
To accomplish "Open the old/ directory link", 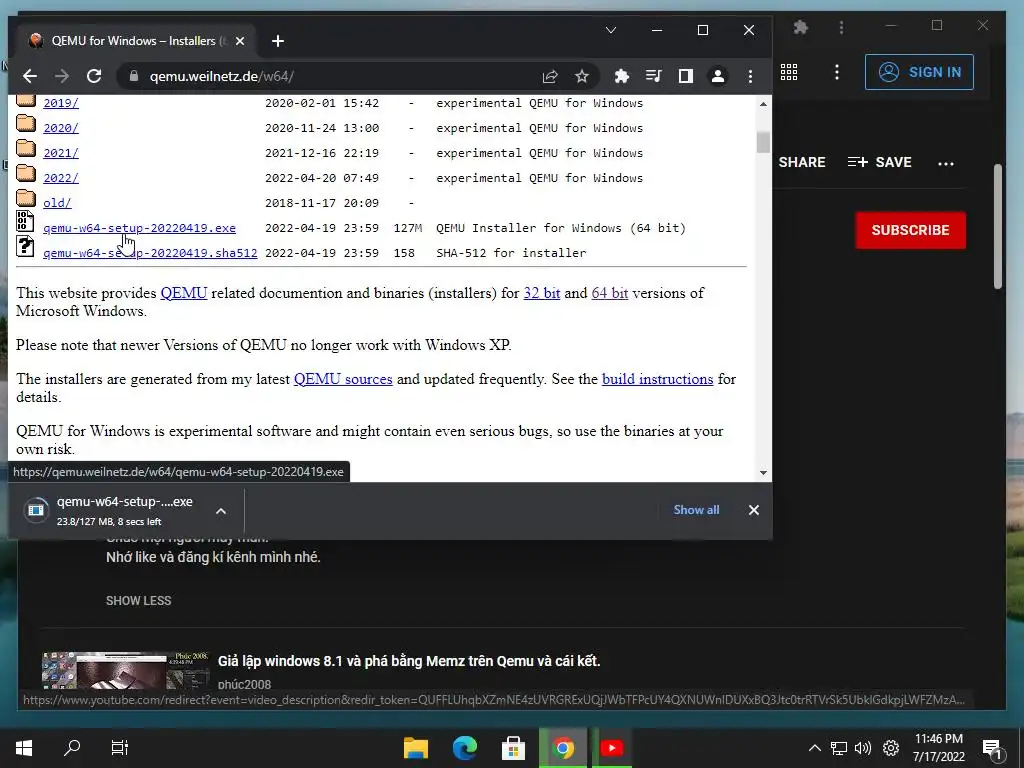I will click(x=57, y=202).
